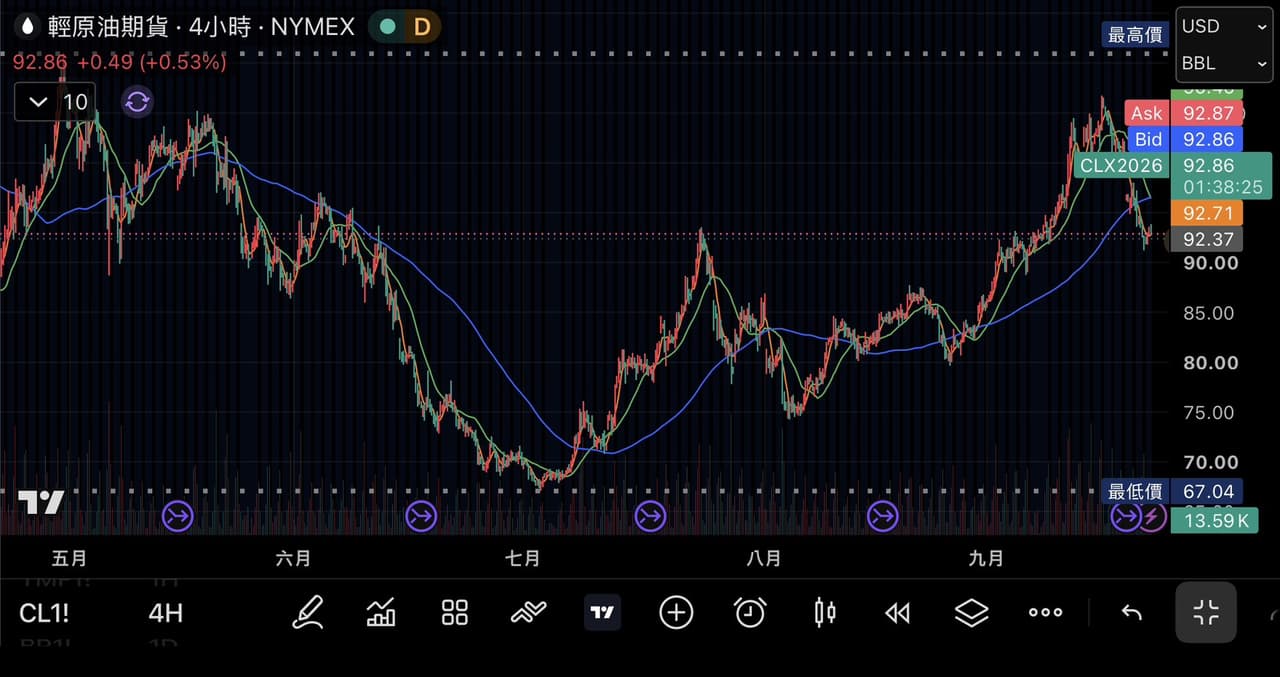1280x677 pixels.
Task: Tap the purple refresh icon beside the 10
Action: [x=137, y=101]
